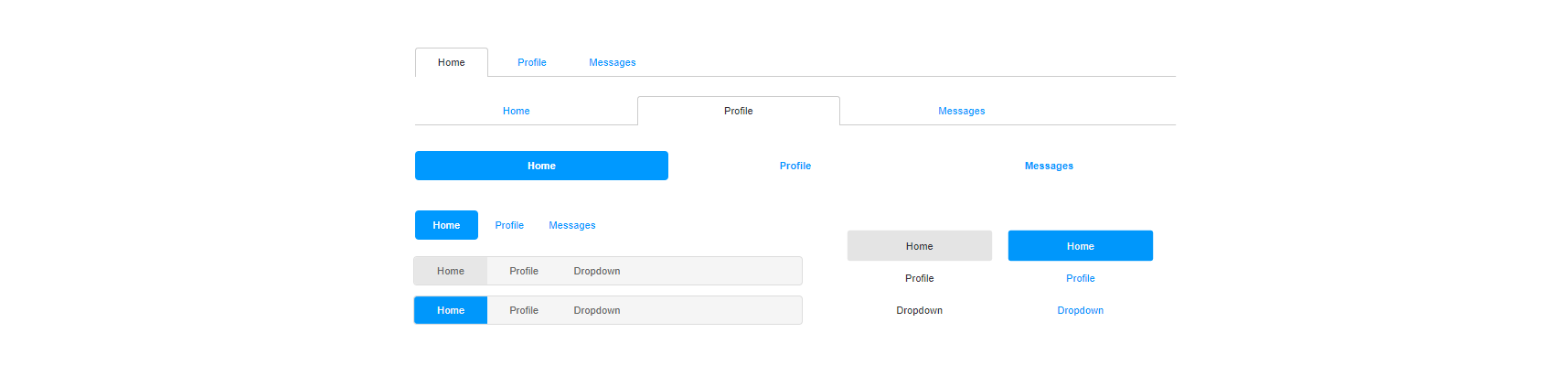The image size is (1568, 376).
Task: Click blue Home in second navbar
Action: (450, 310)
